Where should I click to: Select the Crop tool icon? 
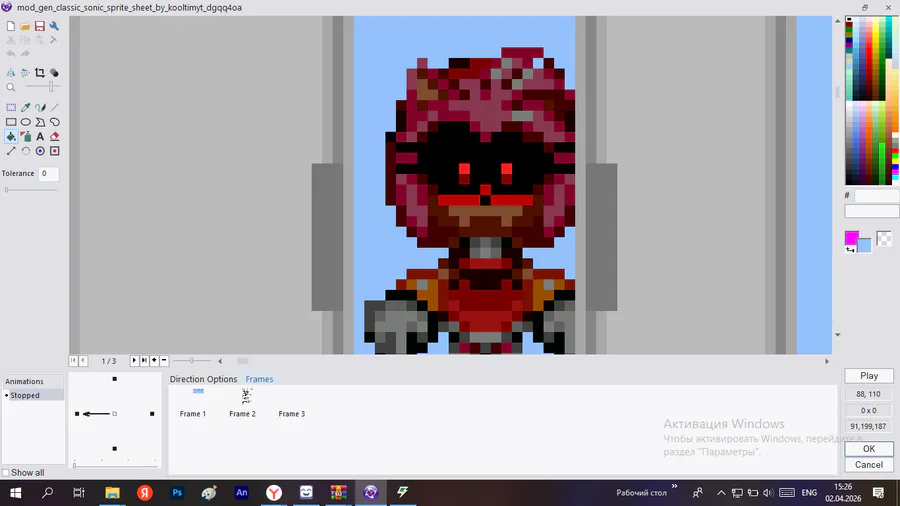point(40,73)
